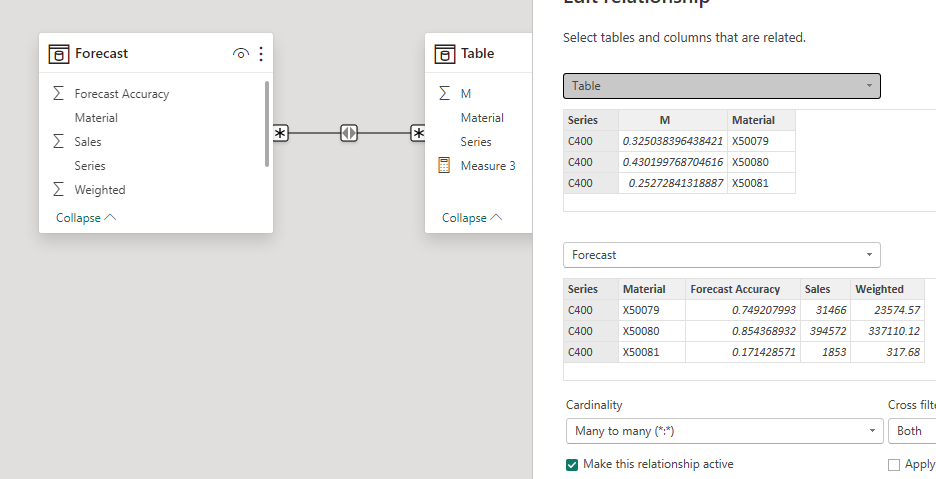Click Weighted value 317.68
The width and height of the screenshot is (936, 479).
[887, 352]
